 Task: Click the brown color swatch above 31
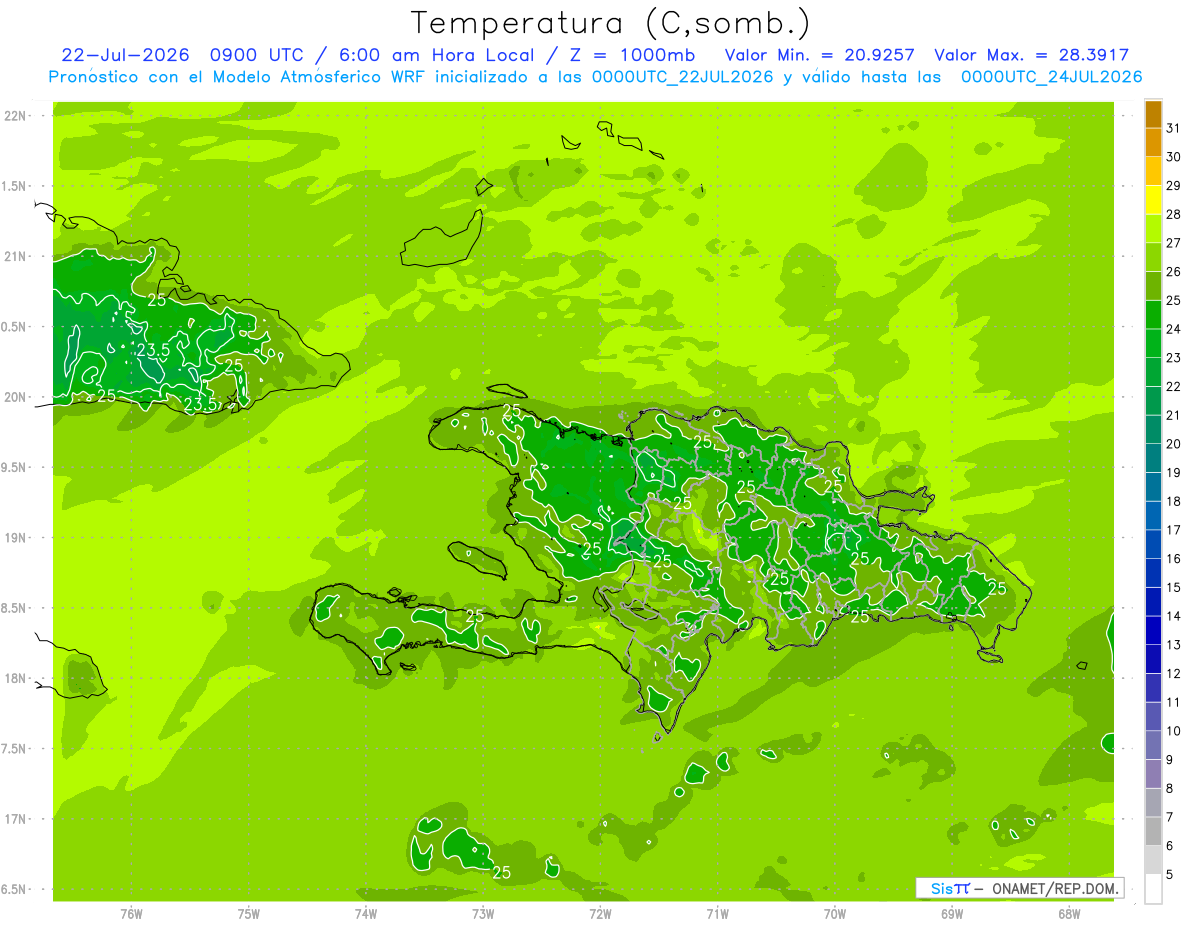pos(1153,114)
